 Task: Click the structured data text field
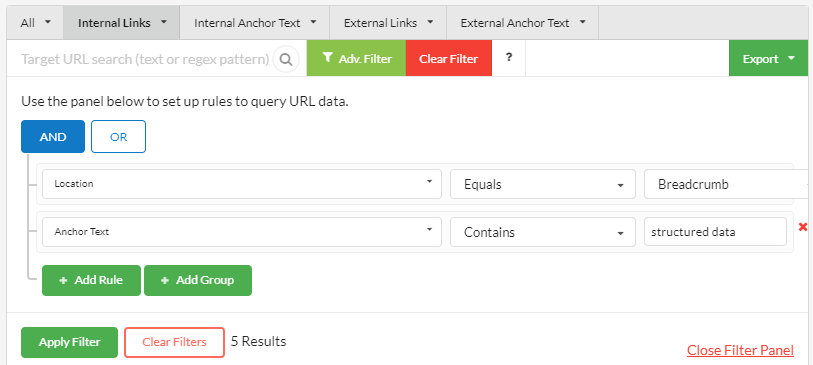(716, 232)
